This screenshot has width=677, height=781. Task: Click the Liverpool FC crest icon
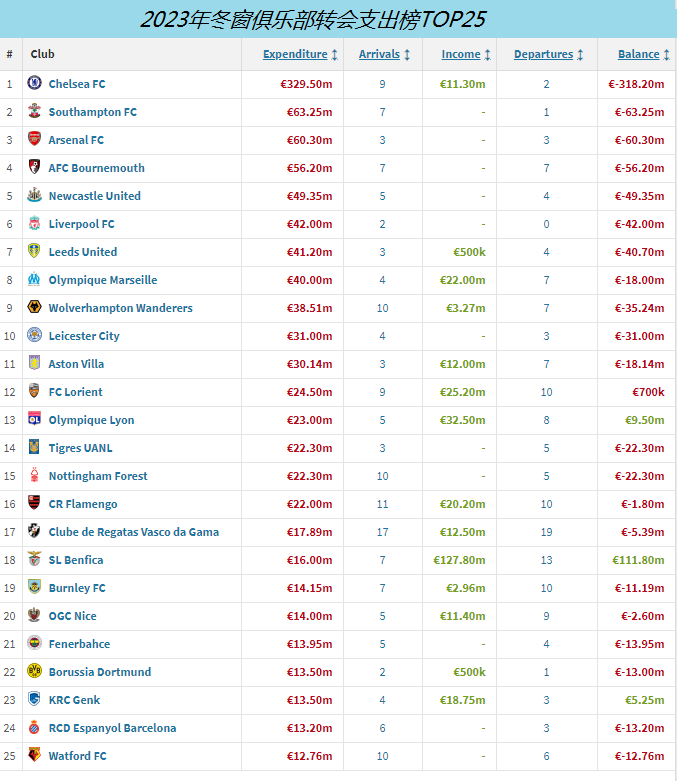pyautogui.click(x=34, y=224)
